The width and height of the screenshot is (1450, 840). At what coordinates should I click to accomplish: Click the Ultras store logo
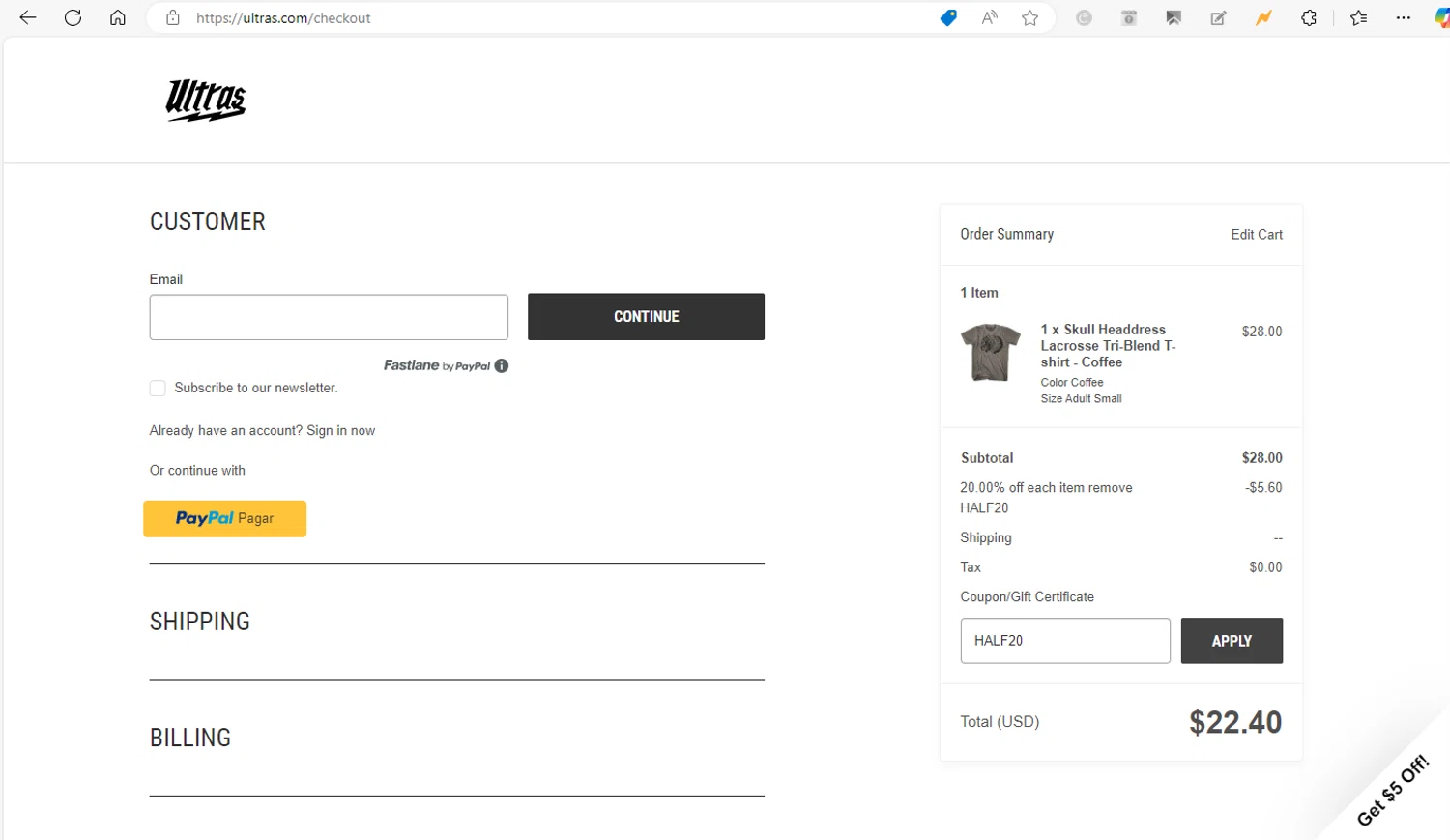pyautogui.click(x=206, y=101)
